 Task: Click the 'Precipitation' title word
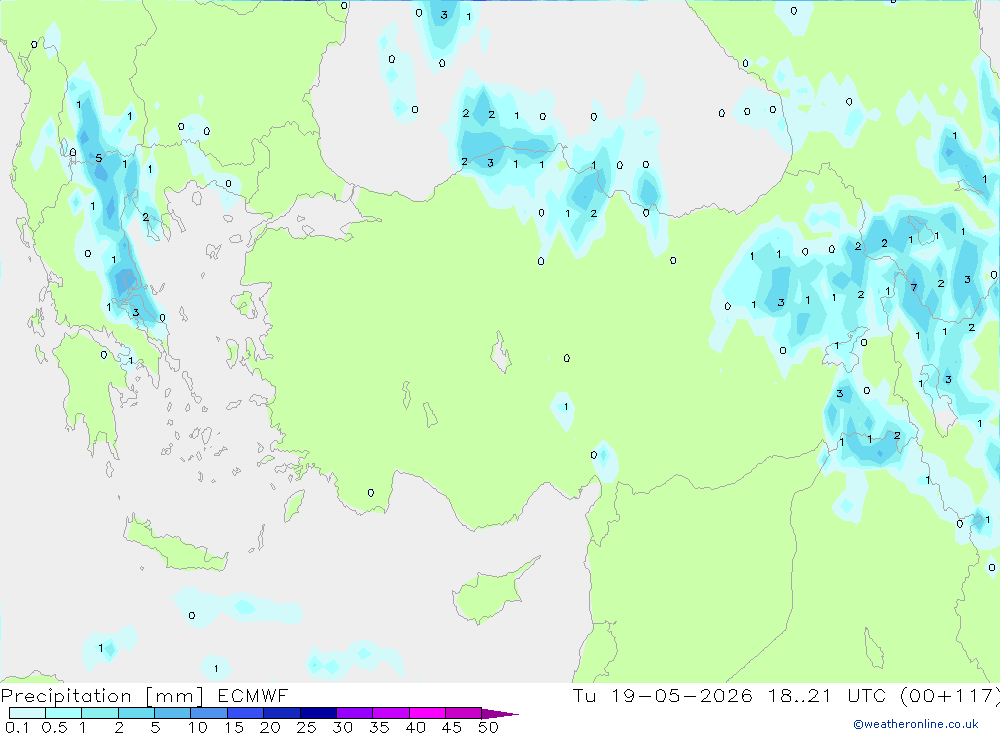pyautogui.click(x=66, y=696)
